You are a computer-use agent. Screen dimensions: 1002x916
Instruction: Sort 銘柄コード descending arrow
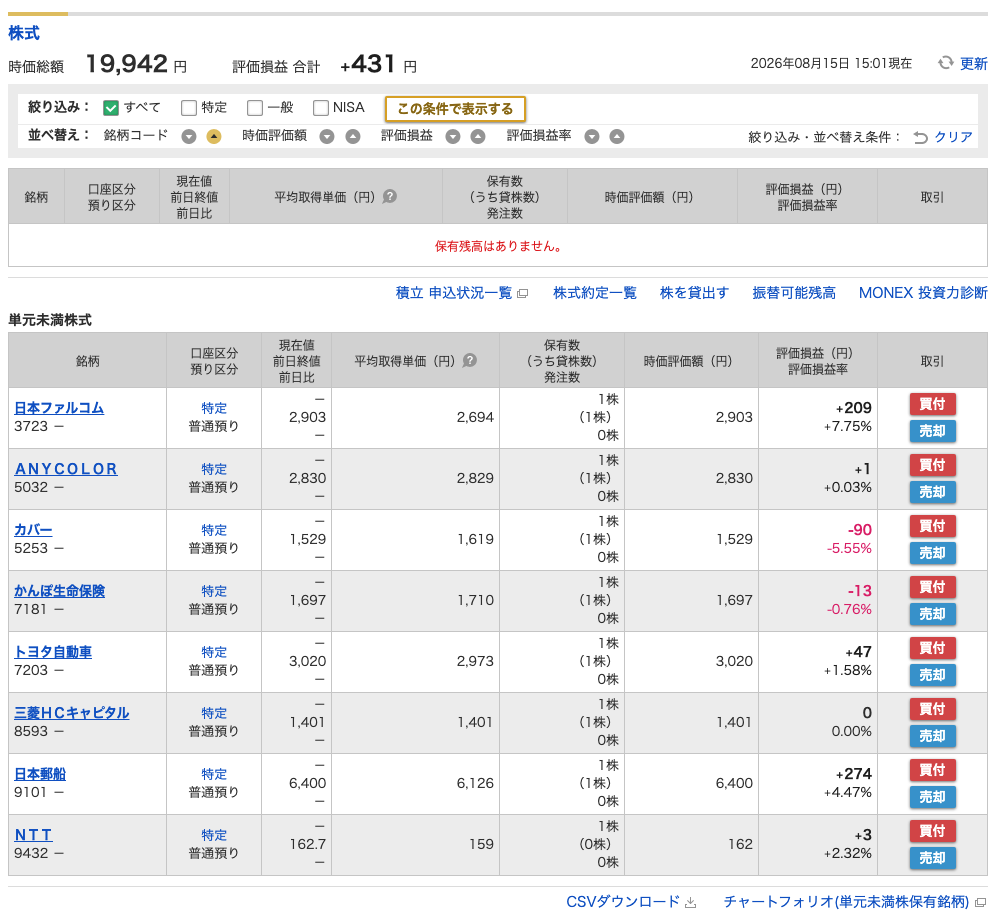pos(189,137)
